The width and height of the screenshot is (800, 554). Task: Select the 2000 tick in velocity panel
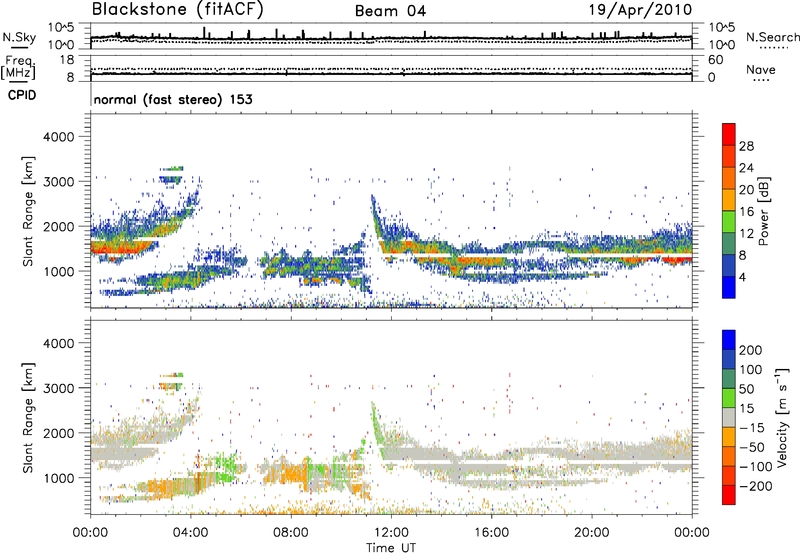pyautogui.click(x=59, y=433)
